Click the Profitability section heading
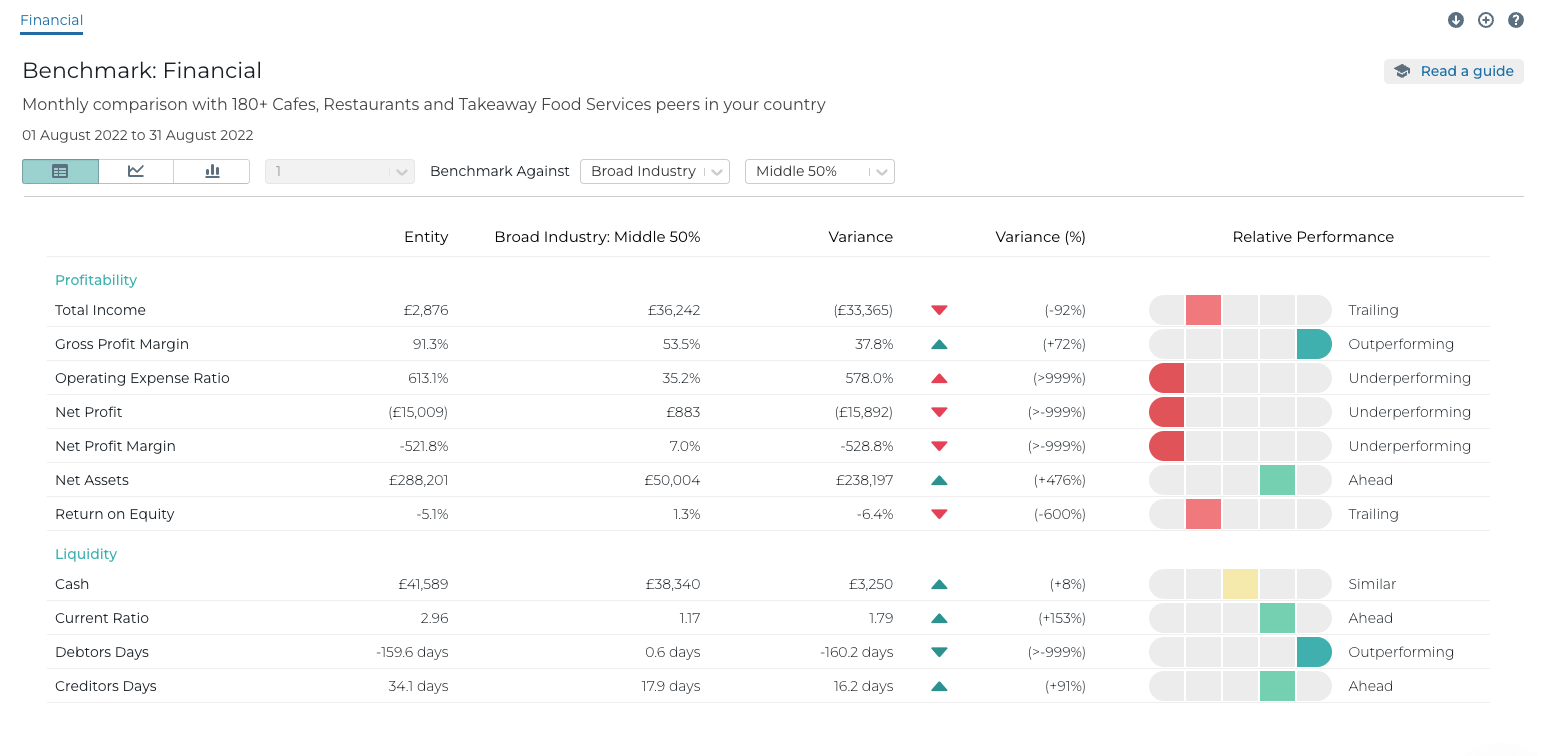This screenshot has height=756, width=1548. 96,280
